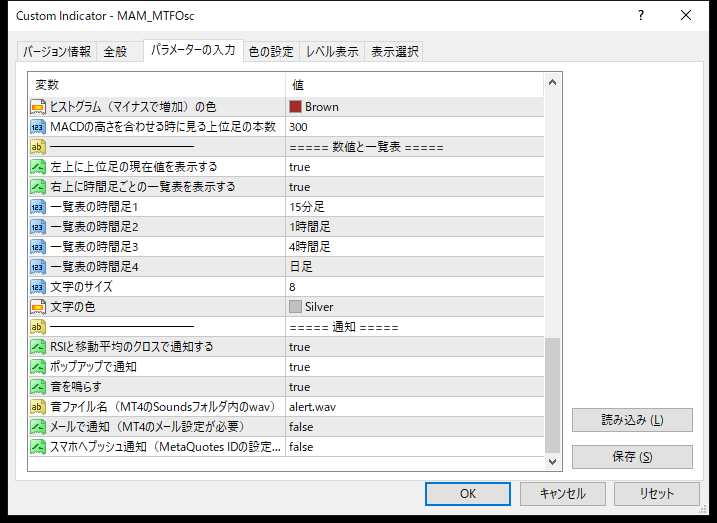Edit 文字のサイズ value 8
The width and height of the screenshot is (717, 523).
click(415, 287)
